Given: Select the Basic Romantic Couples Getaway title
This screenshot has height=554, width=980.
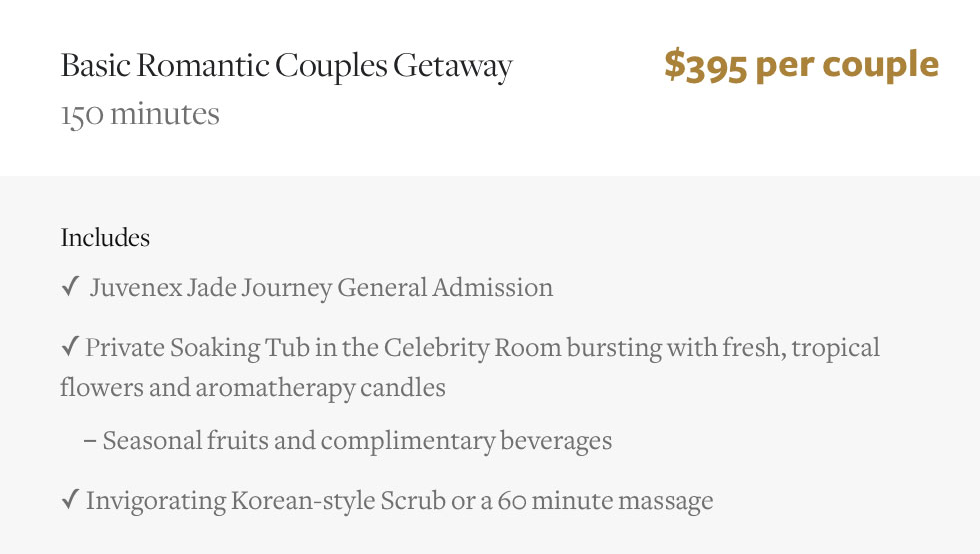Looking at the screenshot, I should pos(286,66).
